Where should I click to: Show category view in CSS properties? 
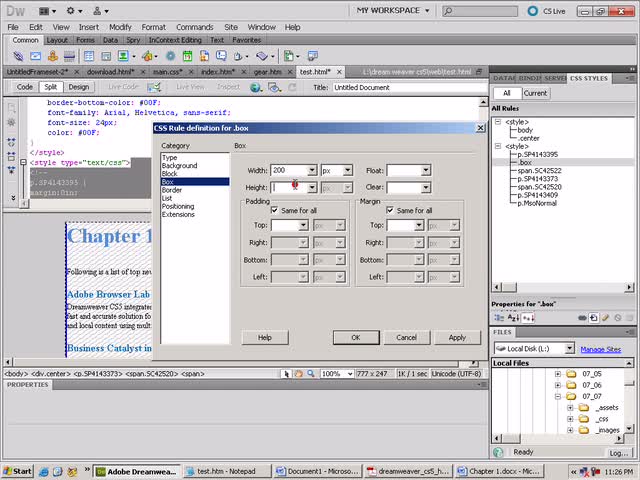499,318
